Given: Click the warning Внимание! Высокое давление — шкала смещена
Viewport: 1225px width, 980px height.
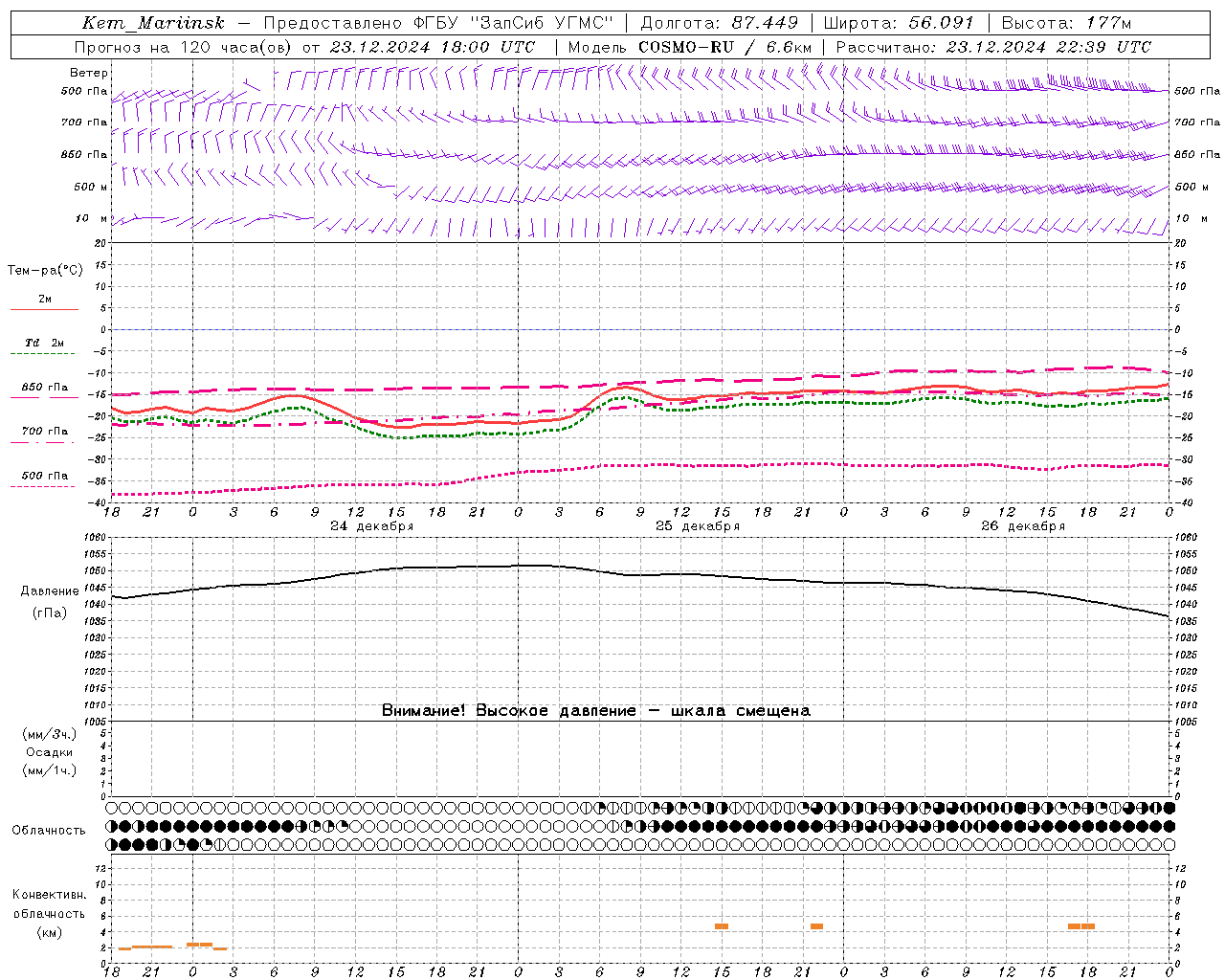Looking at the screenshot, I should 595,711.
